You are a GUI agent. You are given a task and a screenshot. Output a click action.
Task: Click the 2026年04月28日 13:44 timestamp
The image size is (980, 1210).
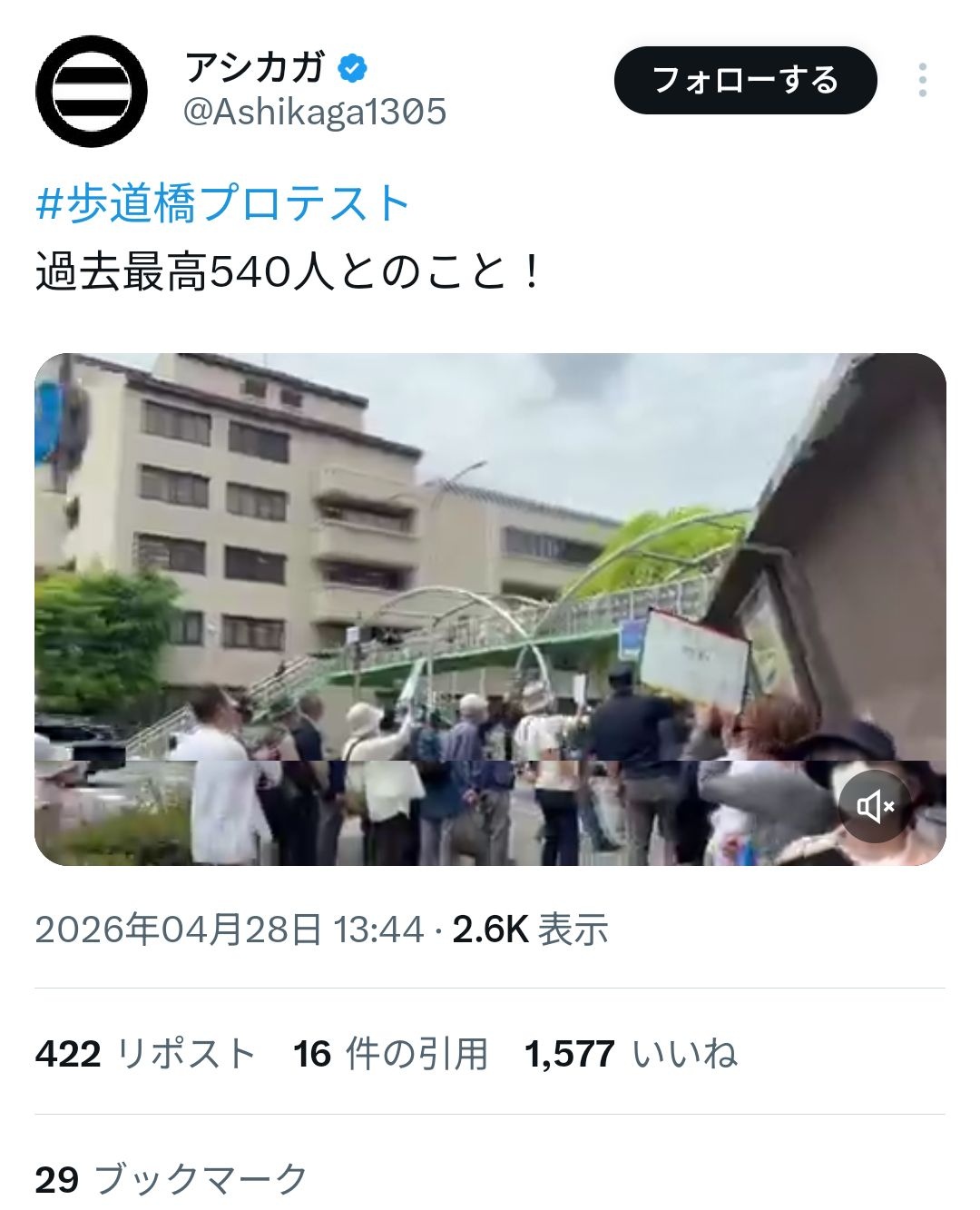(x=230, y=930)
